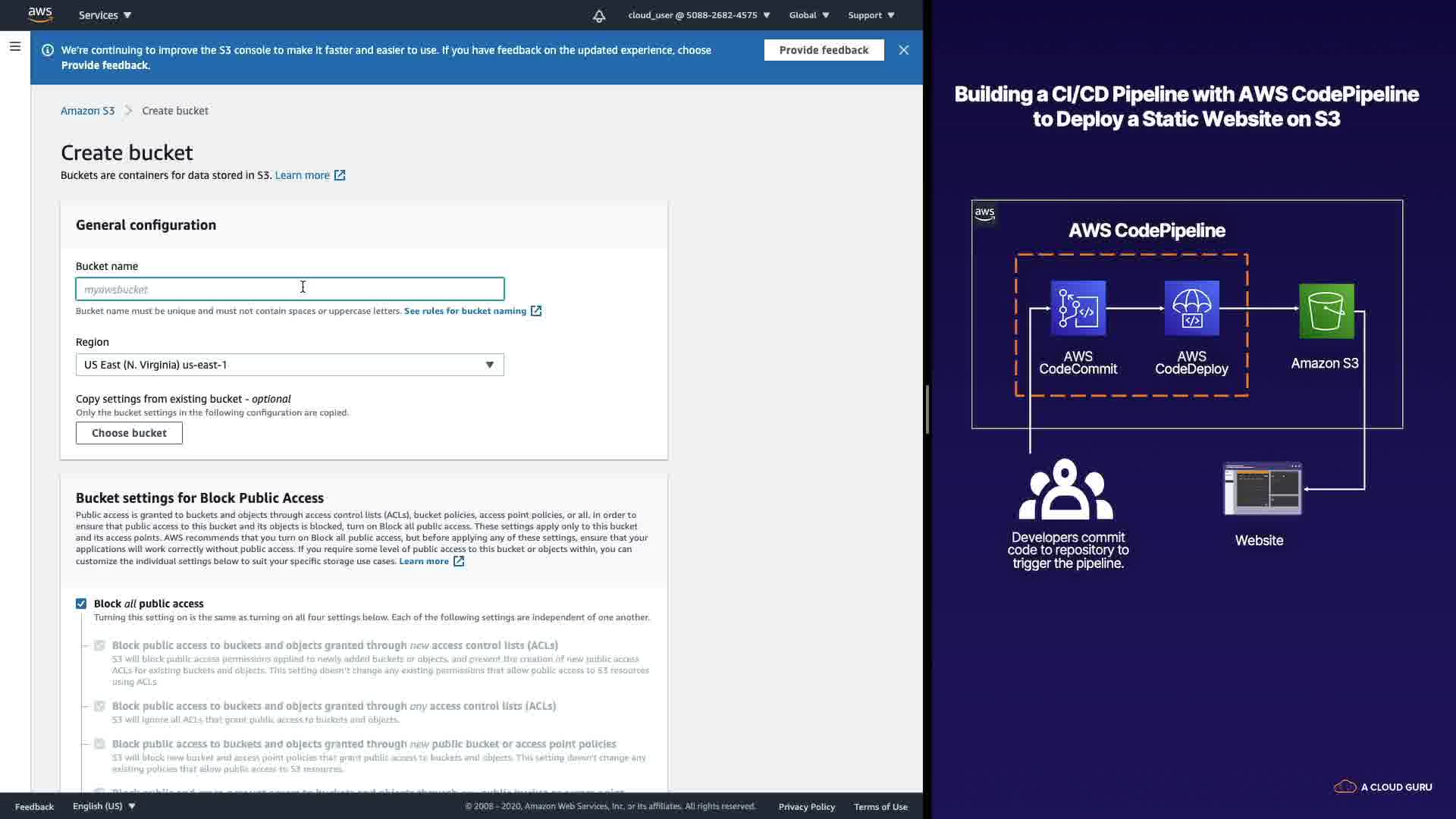Click the AWS CodeCommit icon in diagram
The image size is (1456, 819).
(1078, 309)
